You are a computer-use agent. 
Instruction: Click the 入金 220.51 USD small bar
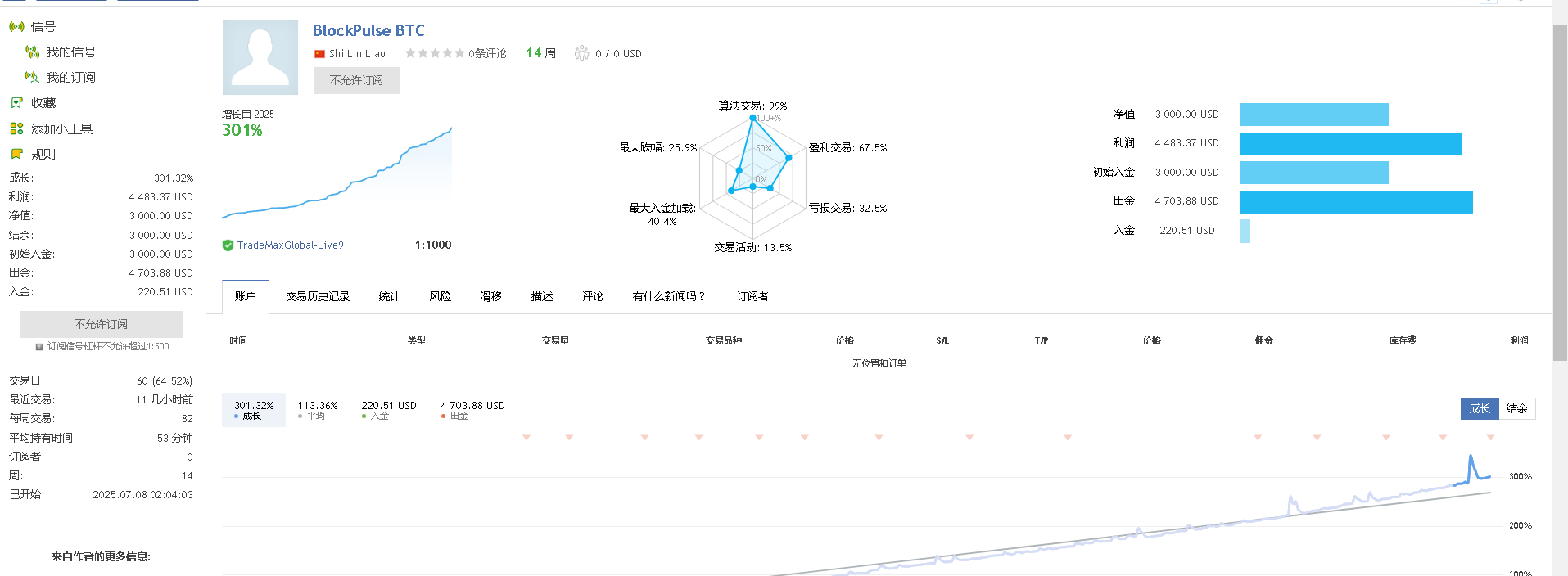coord(1245,231)
